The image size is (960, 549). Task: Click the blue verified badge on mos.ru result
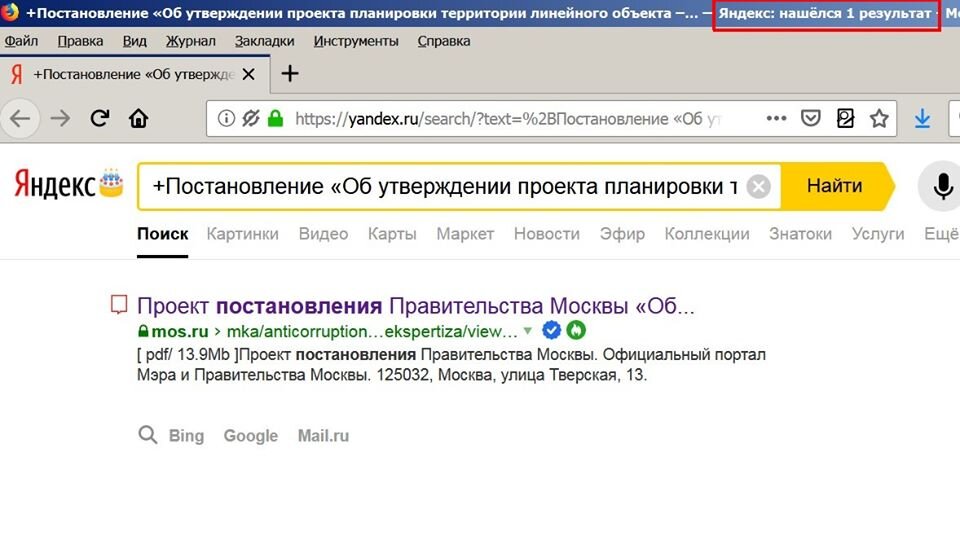click(x=552, y=331)
